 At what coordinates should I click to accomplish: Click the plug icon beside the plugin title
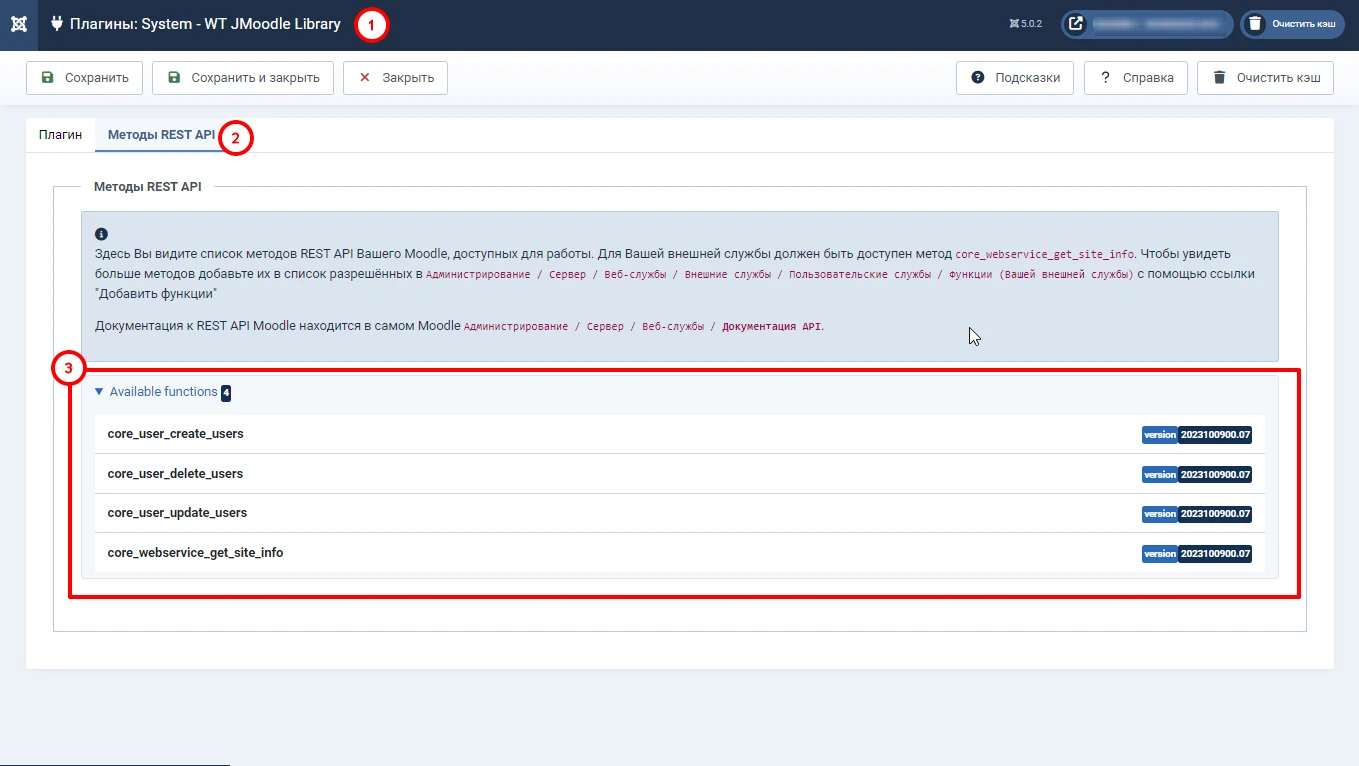point(57,24)
